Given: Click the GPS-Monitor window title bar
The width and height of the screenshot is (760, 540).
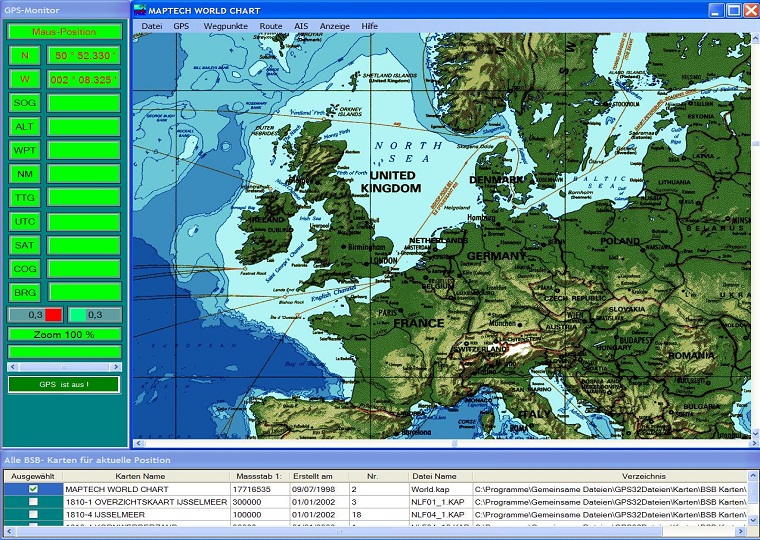Looking at the screenshot, I should 64,10.
